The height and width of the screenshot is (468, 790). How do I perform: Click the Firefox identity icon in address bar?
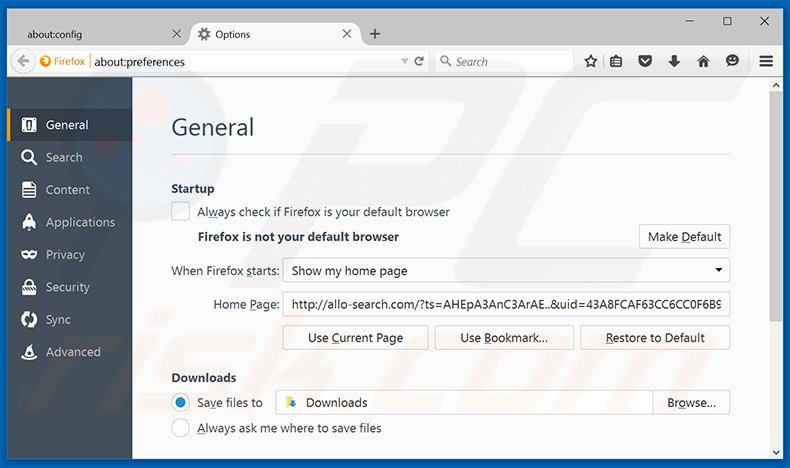45,61
